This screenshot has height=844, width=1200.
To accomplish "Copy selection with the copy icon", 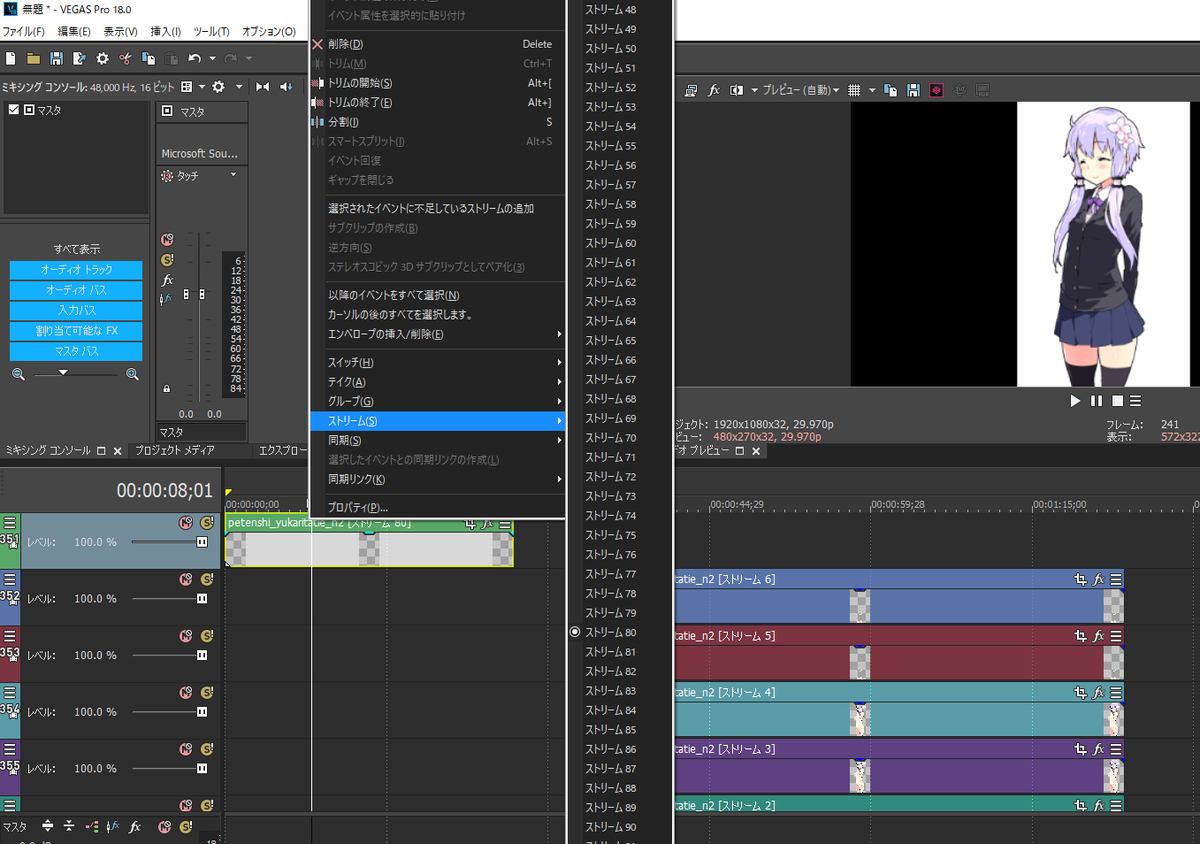I will pos(148,59).
